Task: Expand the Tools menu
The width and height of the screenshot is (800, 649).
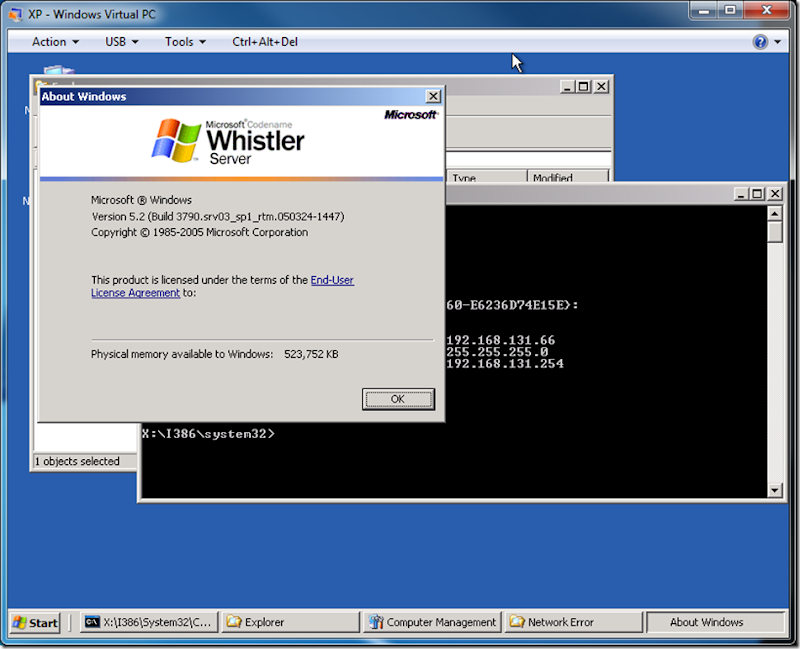Action: (185, 42)
